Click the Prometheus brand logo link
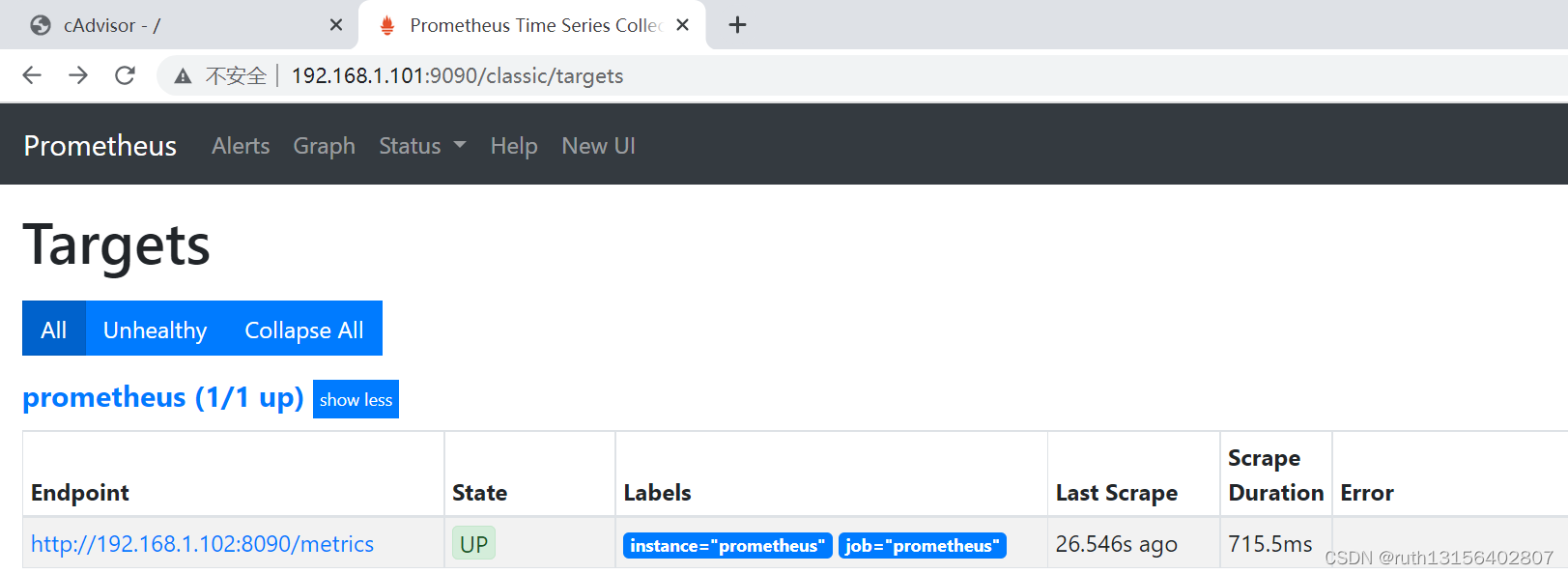The width and height of the screenshot is (1568, 574). tap(100, 146)
